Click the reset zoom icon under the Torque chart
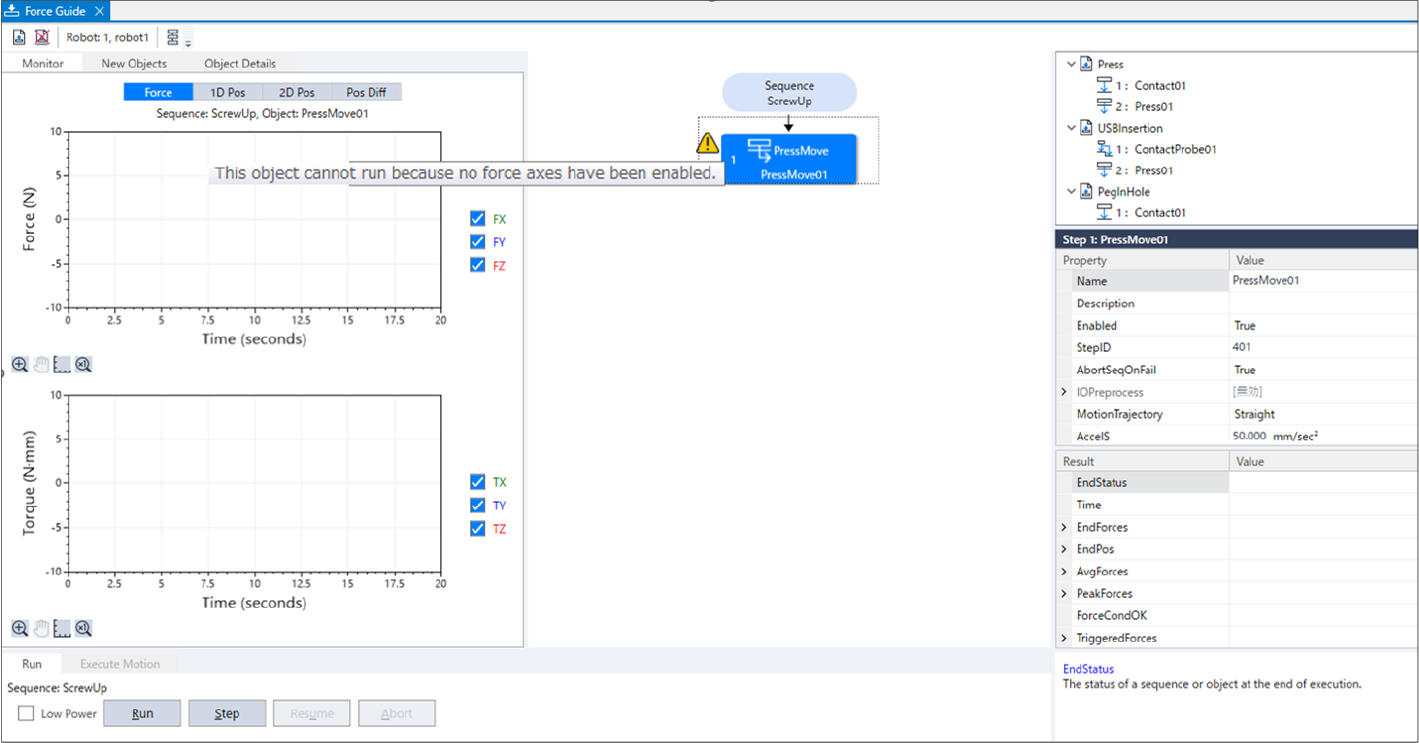 pos(84,629)
